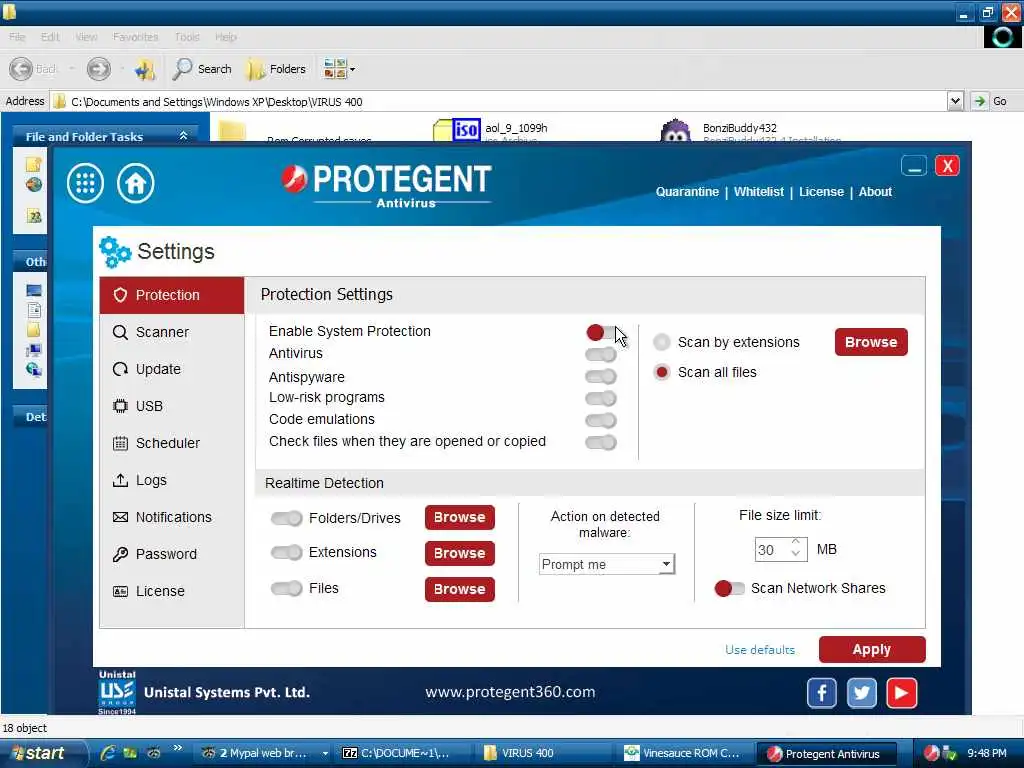This screenshot has width=1024, height=768.
Task: Click the Explorer Up folder icon
Action: [x=145, y=69]
